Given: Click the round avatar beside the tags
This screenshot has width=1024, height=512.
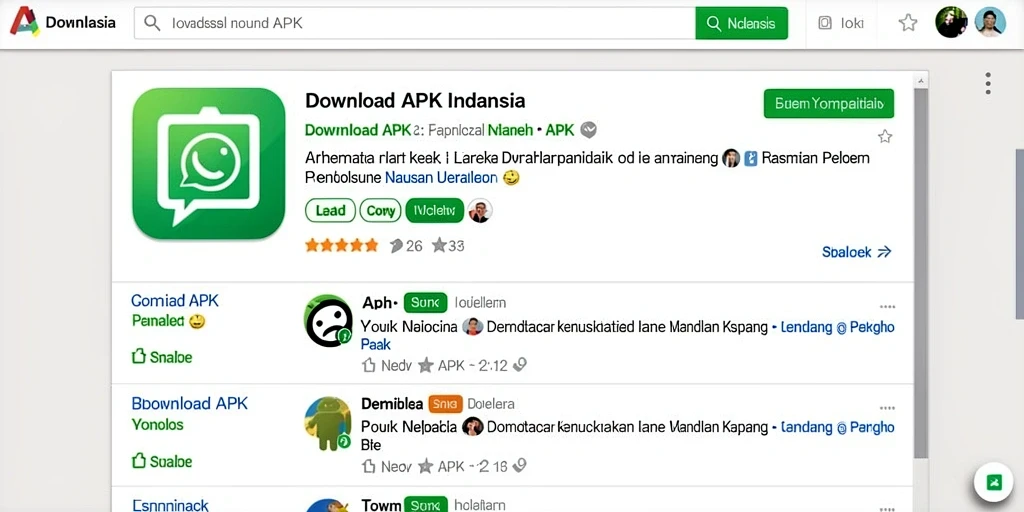Looking at the screenshot, I should (480, 211).
